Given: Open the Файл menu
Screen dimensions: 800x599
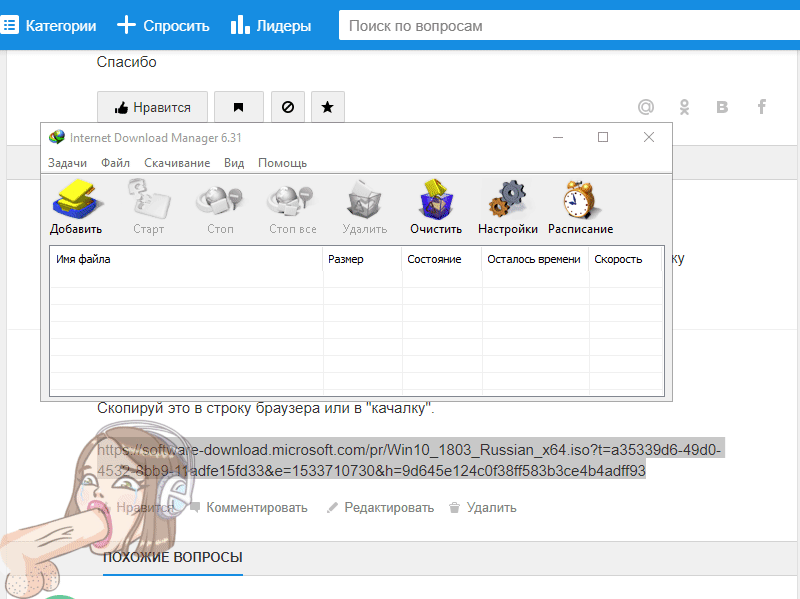Looking at the screenshot, I should click(115, 163).
